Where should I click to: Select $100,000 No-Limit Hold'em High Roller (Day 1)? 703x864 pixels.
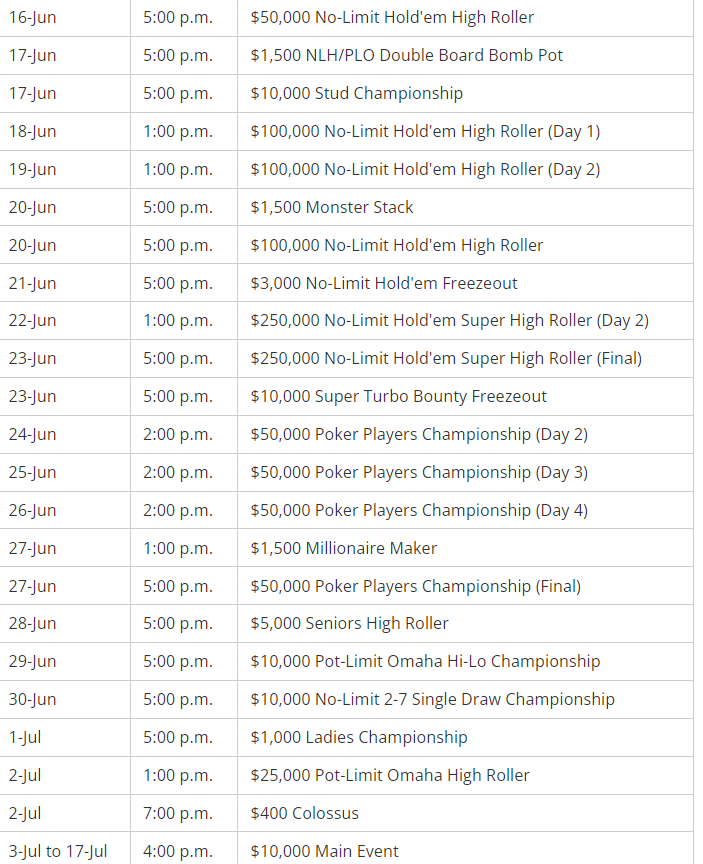425,132
